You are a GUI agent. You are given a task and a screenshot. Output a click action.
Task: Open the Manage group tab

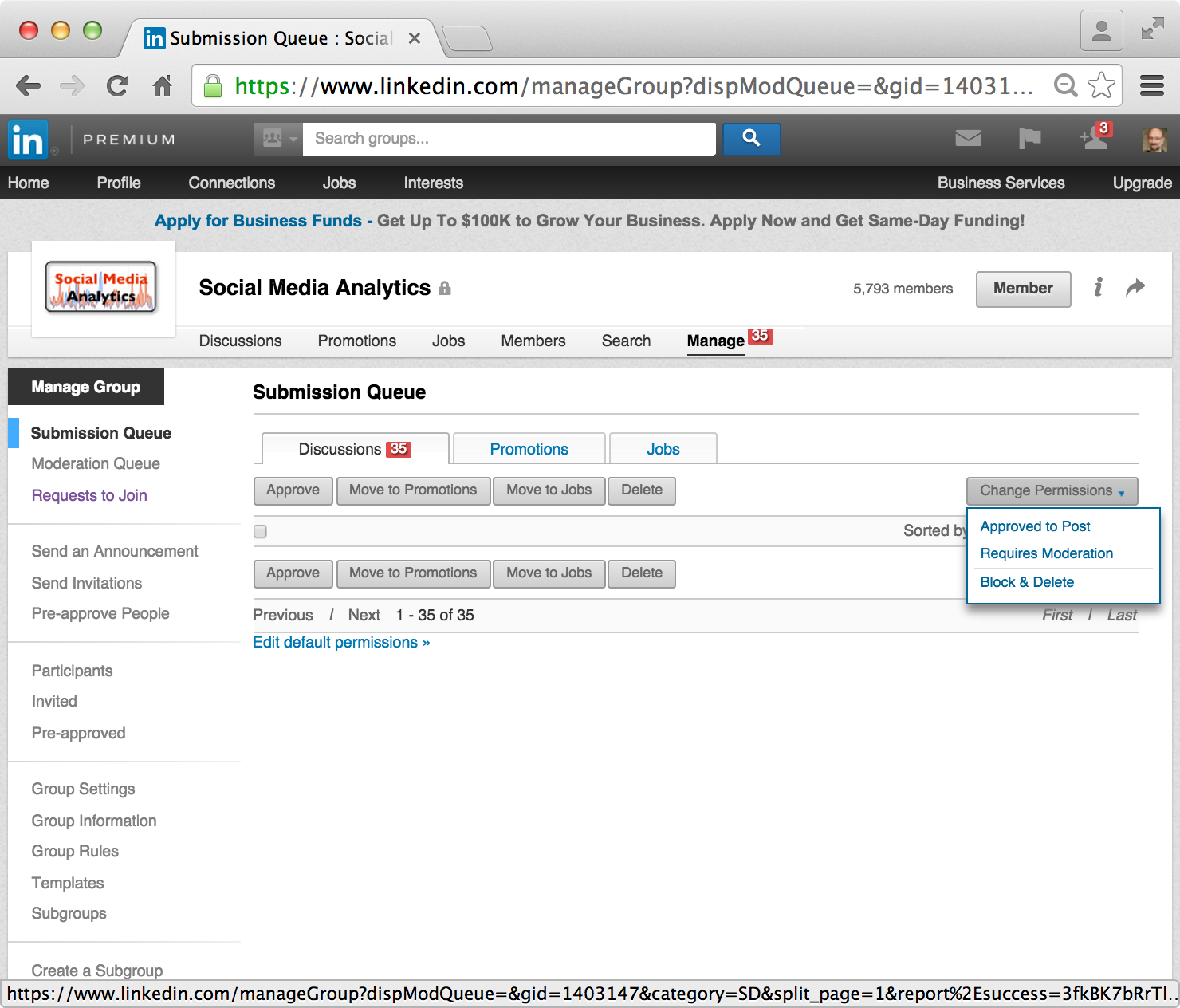(715, 341)
